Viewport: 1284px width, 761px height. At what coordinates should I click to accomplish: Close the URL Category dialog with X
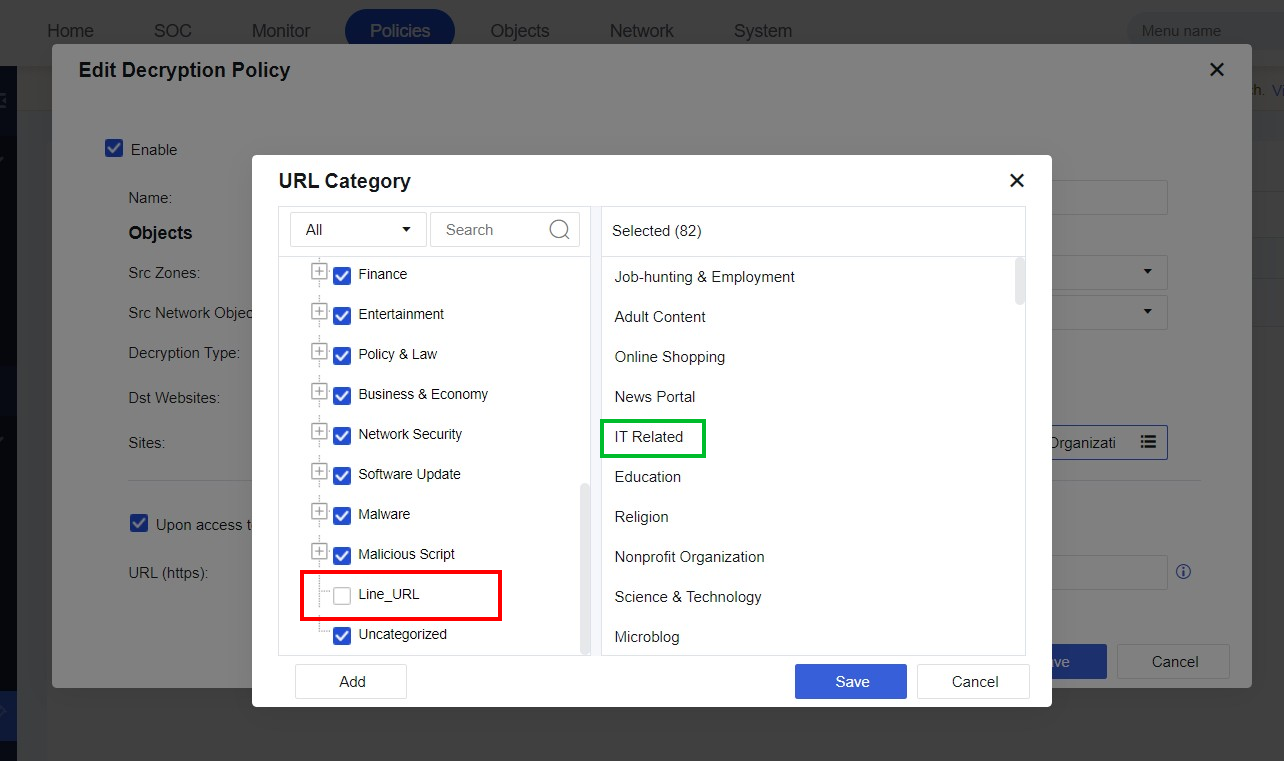coord(1017,180)
